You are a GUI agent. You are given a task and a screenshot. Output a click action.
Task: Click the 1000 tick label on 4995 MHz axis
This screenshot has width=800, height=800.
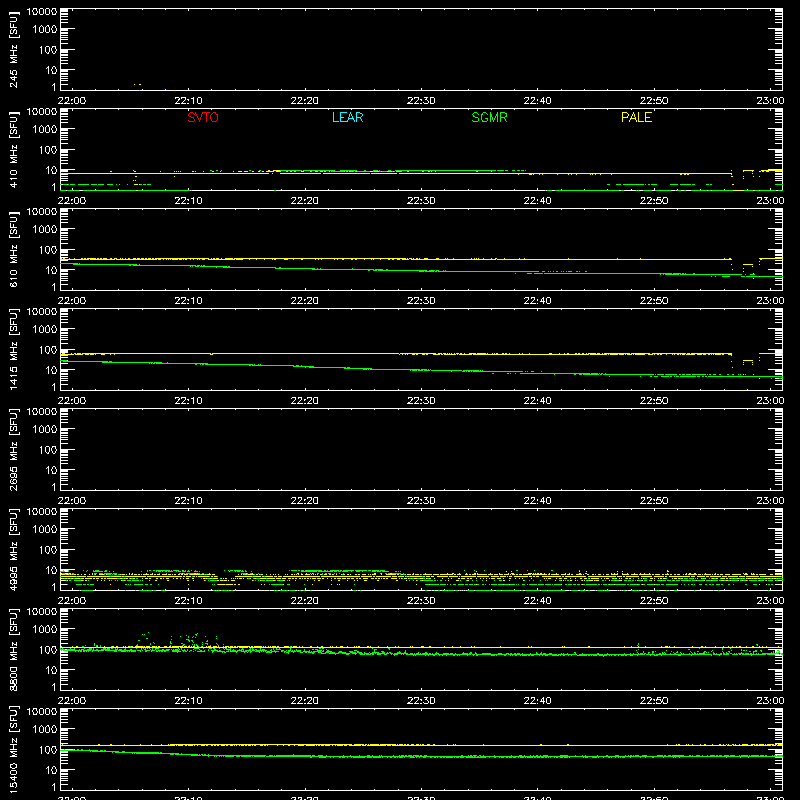point(45,530)
